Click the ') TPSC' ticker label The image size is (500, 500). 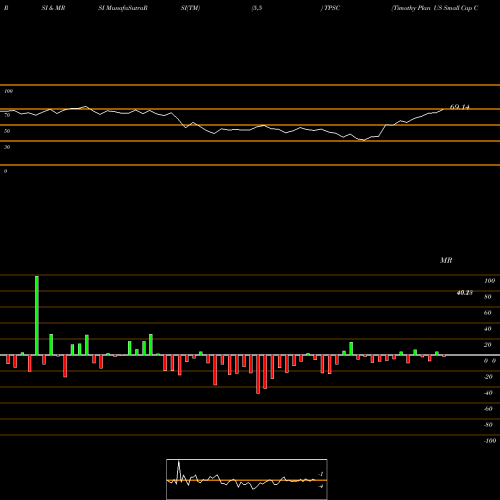coord(330,8)
